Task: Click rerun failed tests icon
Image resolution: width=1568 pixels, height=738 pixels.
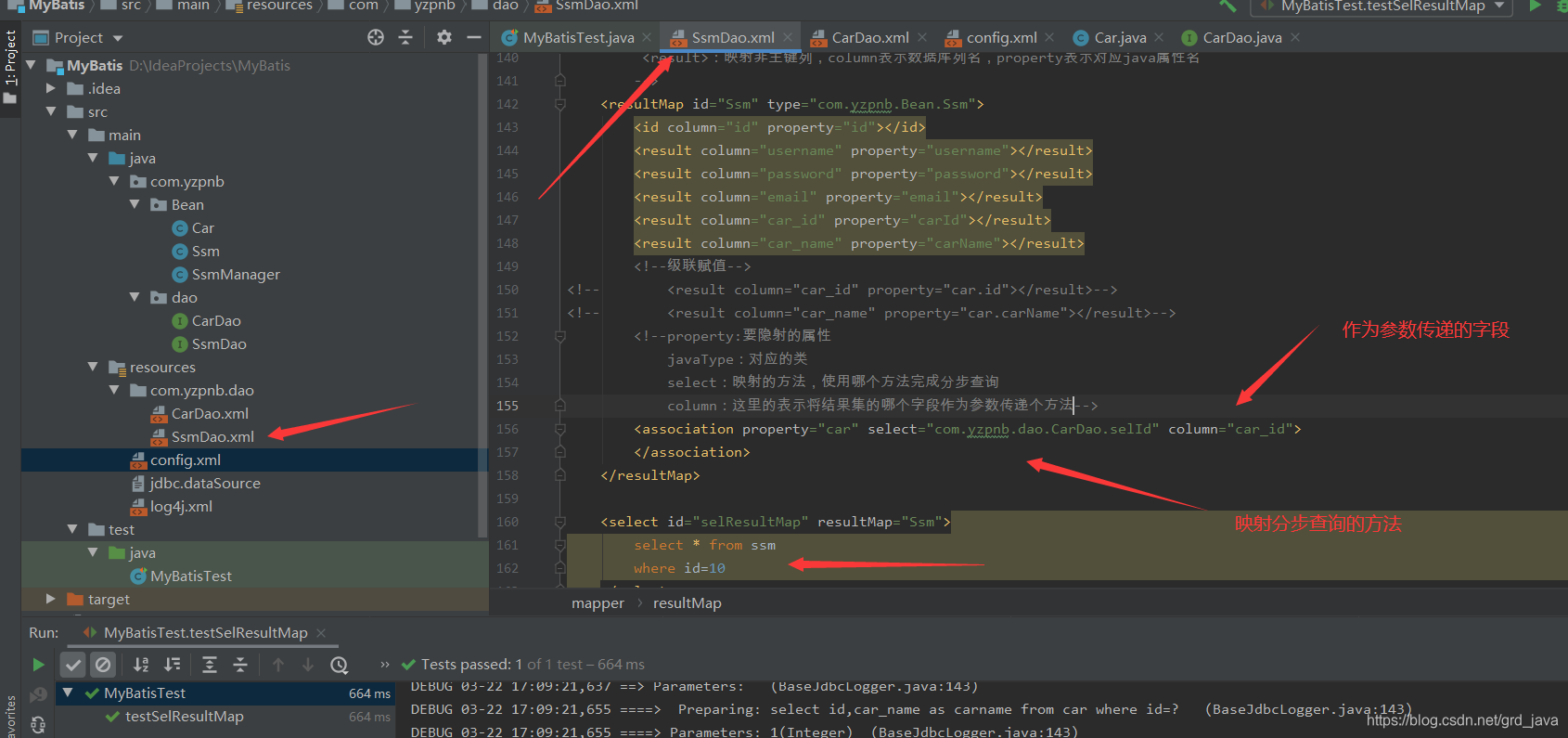Action: 38,694
